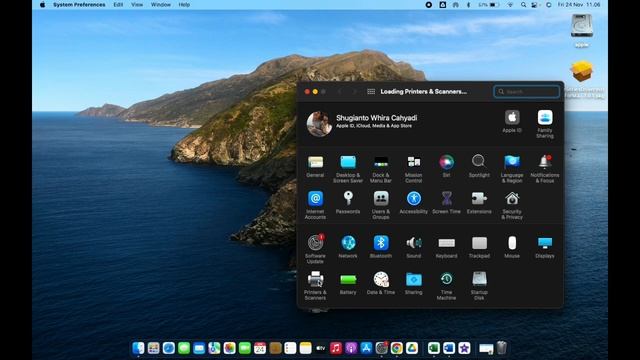Open Date & Time preferences
Screen dimensions: 640x360
(x=381, y=280)
